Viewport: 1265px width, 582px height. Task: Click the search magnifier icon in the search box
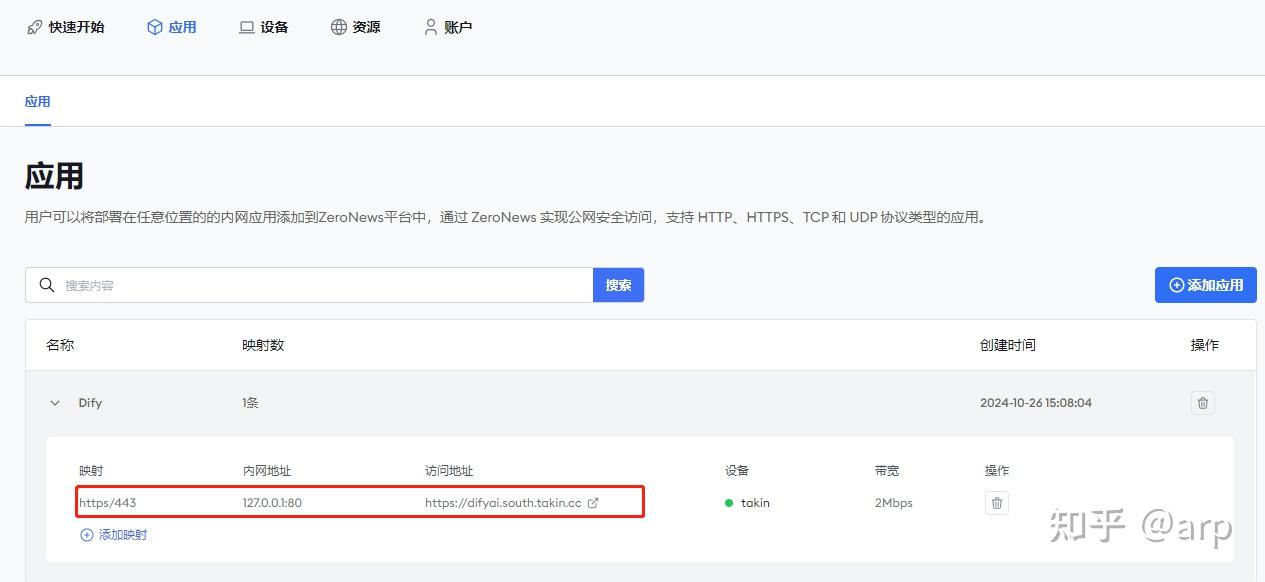[x=47, y=285]
